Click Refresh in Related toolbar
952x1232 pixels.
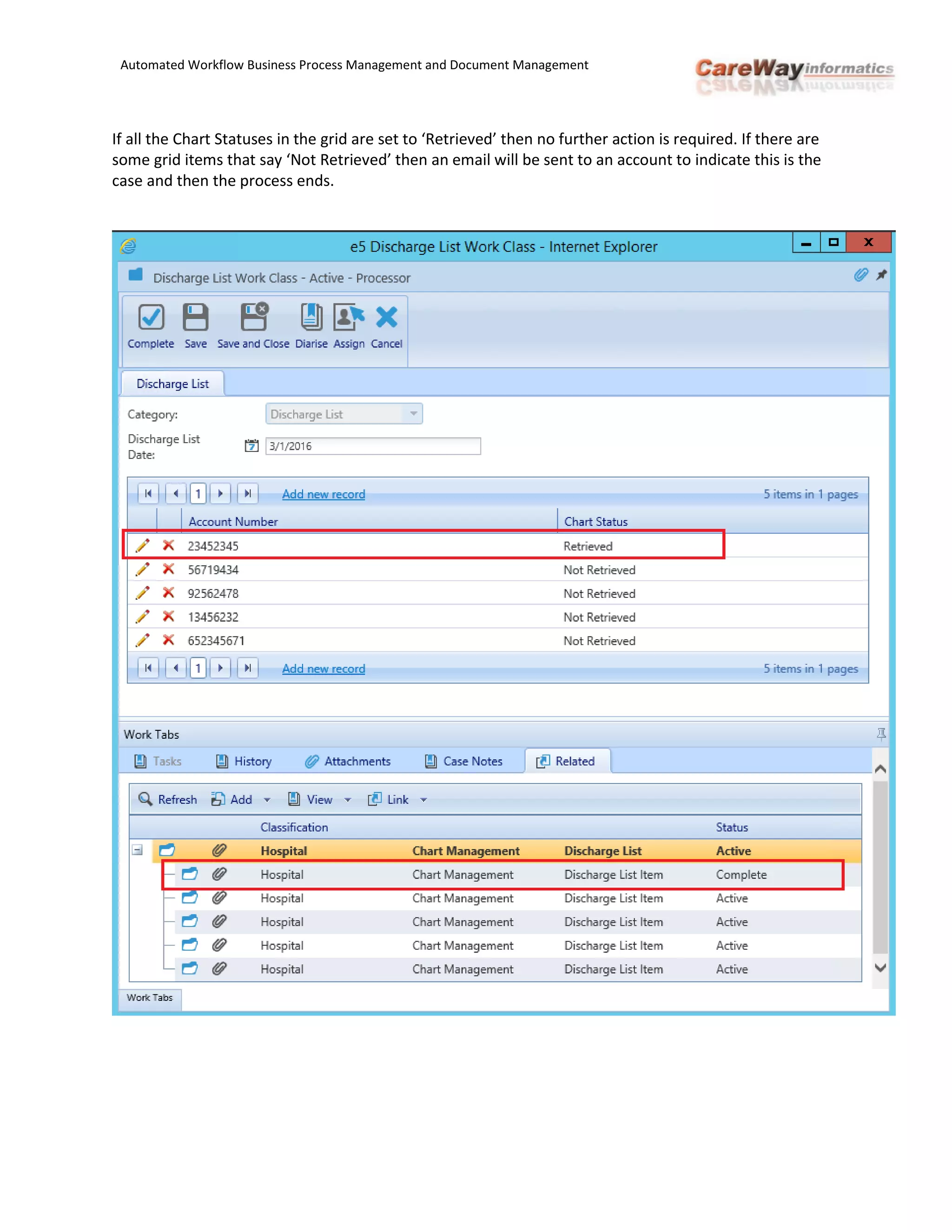pos(167,799)
